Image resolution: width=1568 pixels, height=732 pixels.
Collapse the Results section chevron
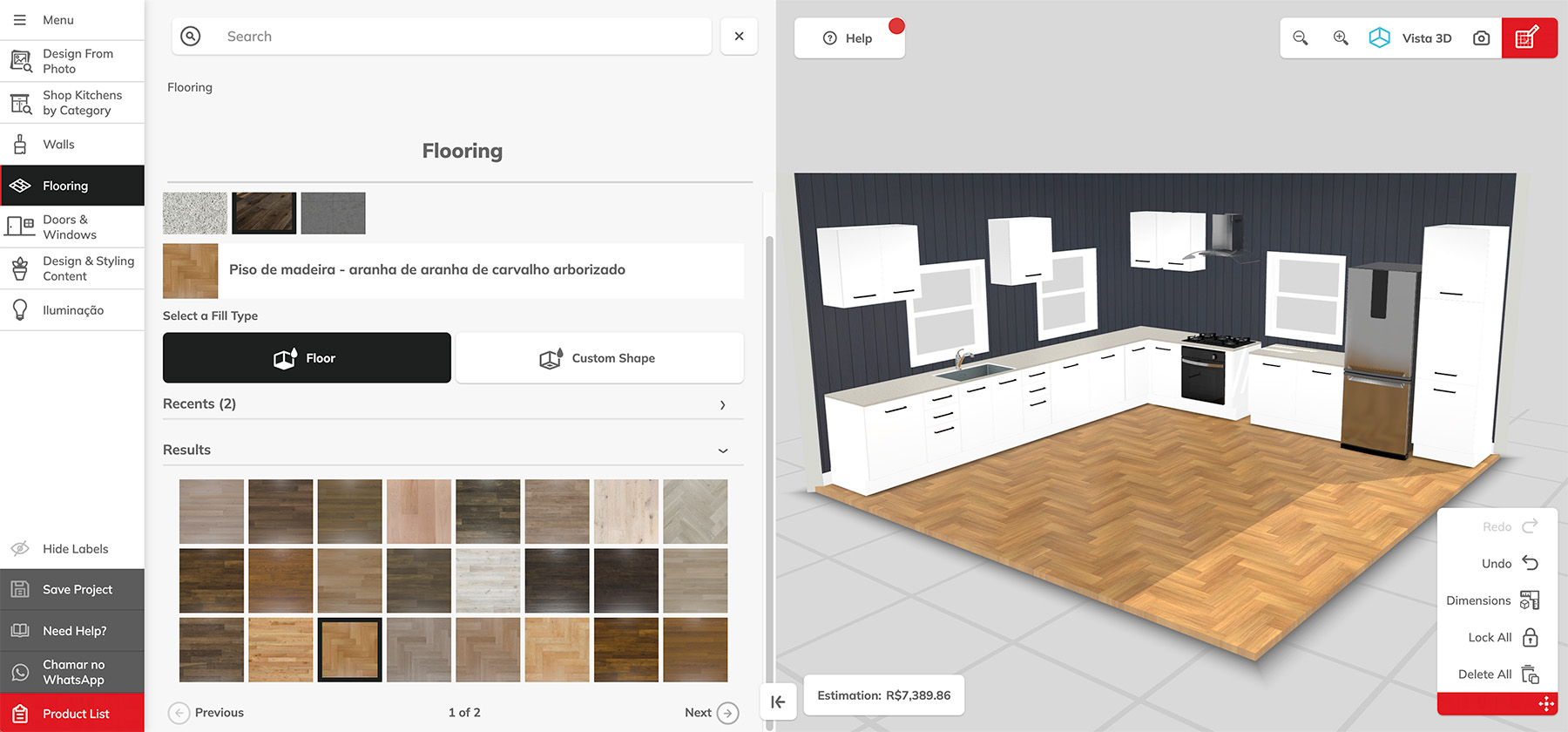pyautogui.click(x=723, y=451)
